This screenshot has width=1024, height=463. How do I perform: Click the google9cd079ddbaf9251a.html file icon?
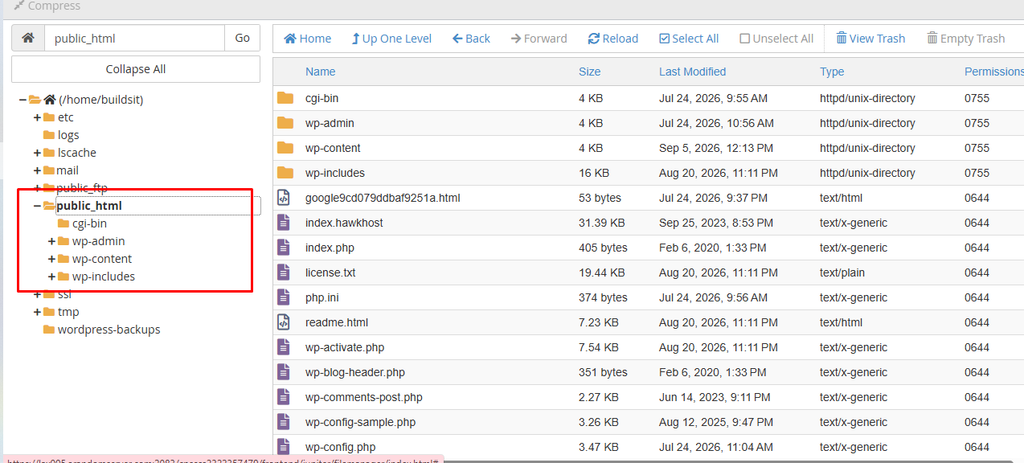coord(283,197)
